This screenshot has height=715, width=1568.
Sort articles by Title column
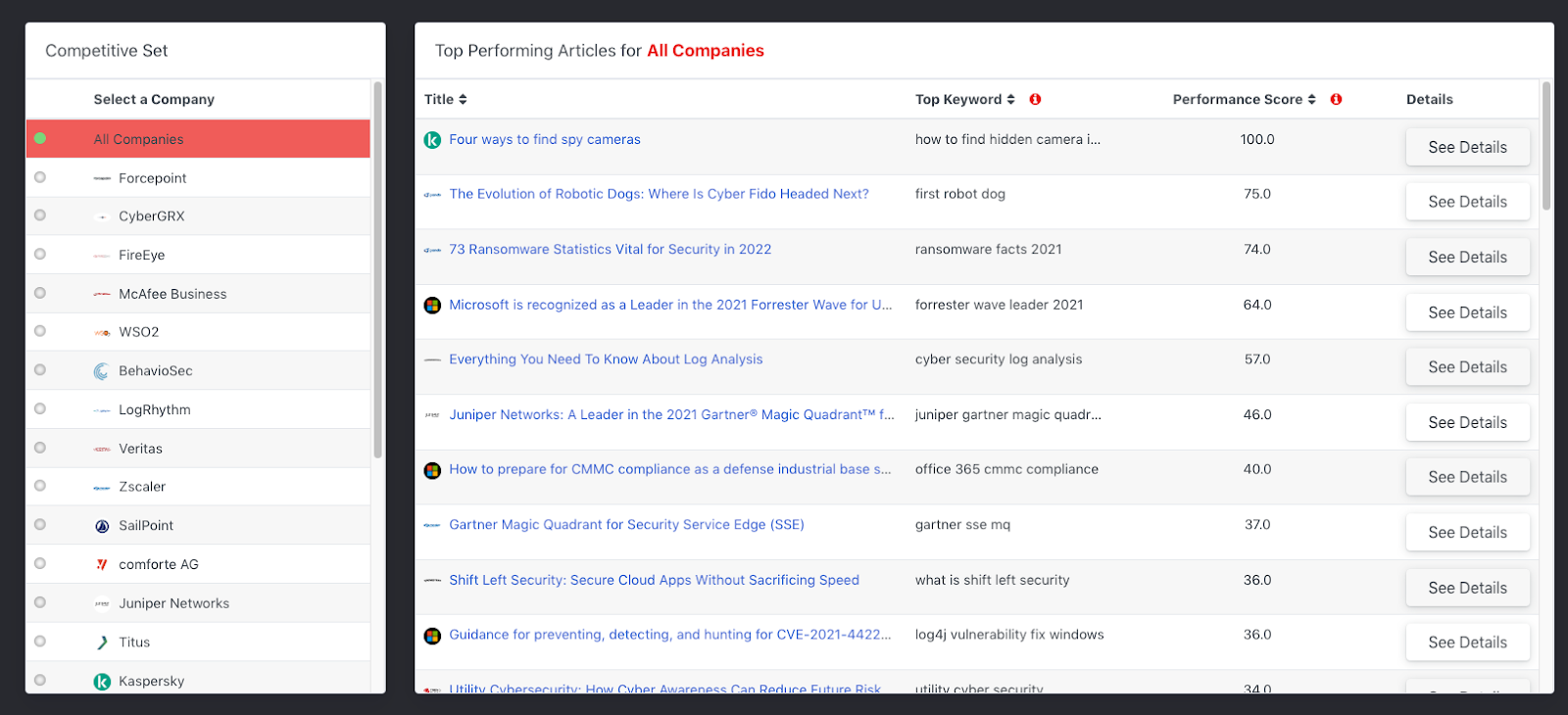pyautogui.click(x=446, y=100)
